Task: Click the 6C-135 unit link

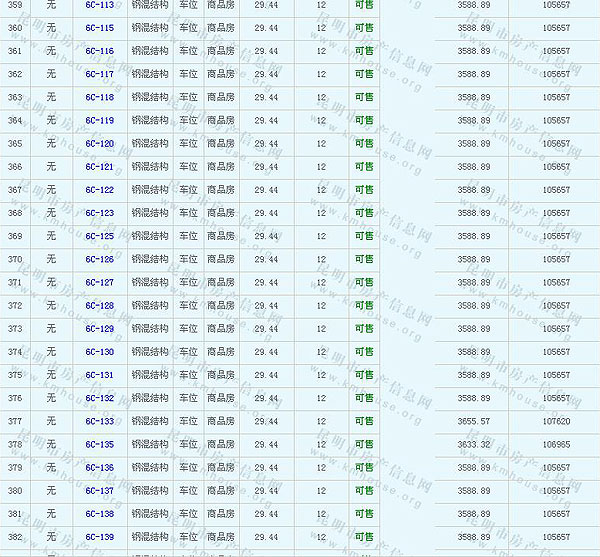Action: [x=99, y=445]
